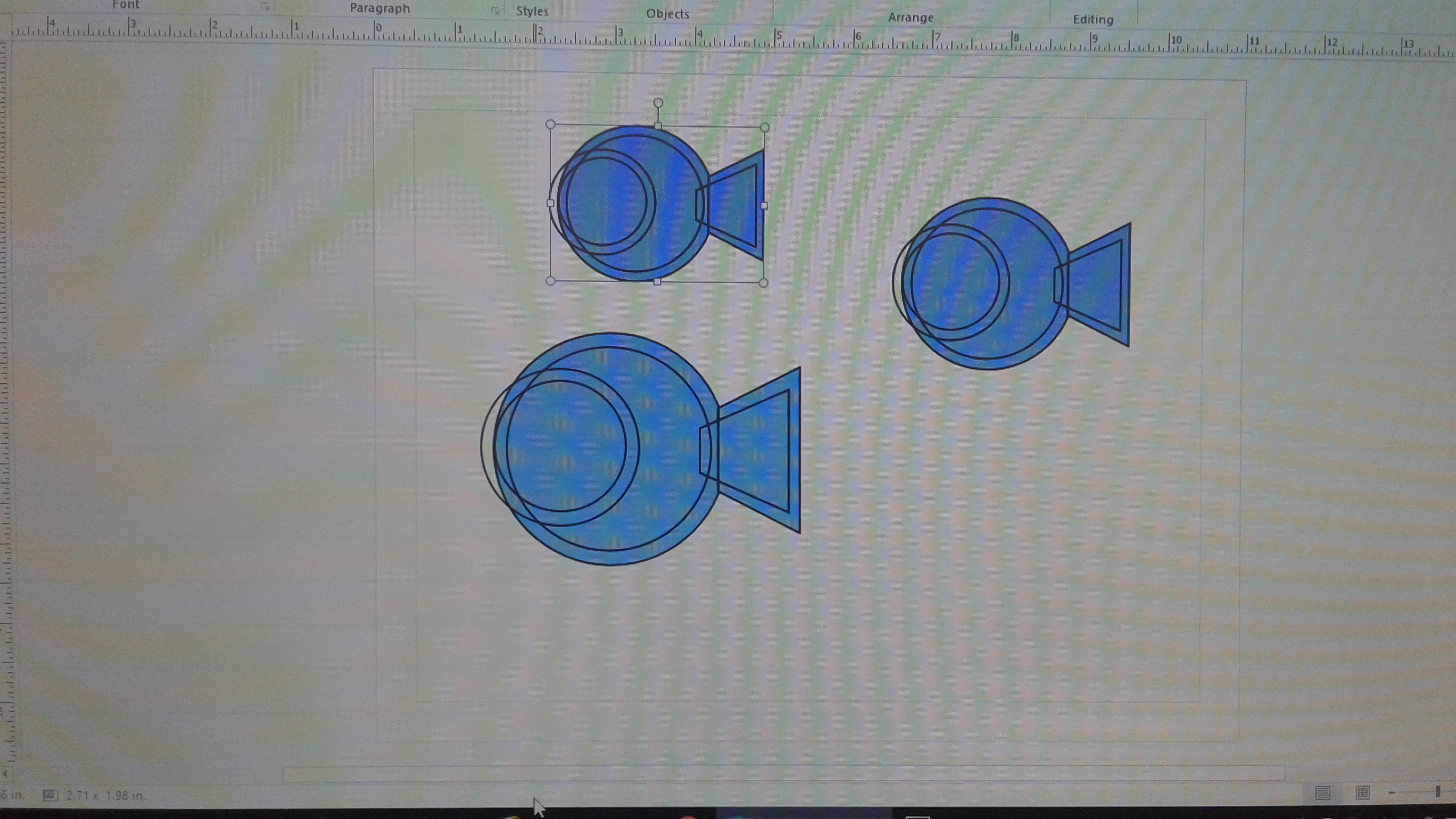This screenshot has width=1456, height=819.
Task: Click the bottom-right corner resize handle
Action: click(763, 283)
